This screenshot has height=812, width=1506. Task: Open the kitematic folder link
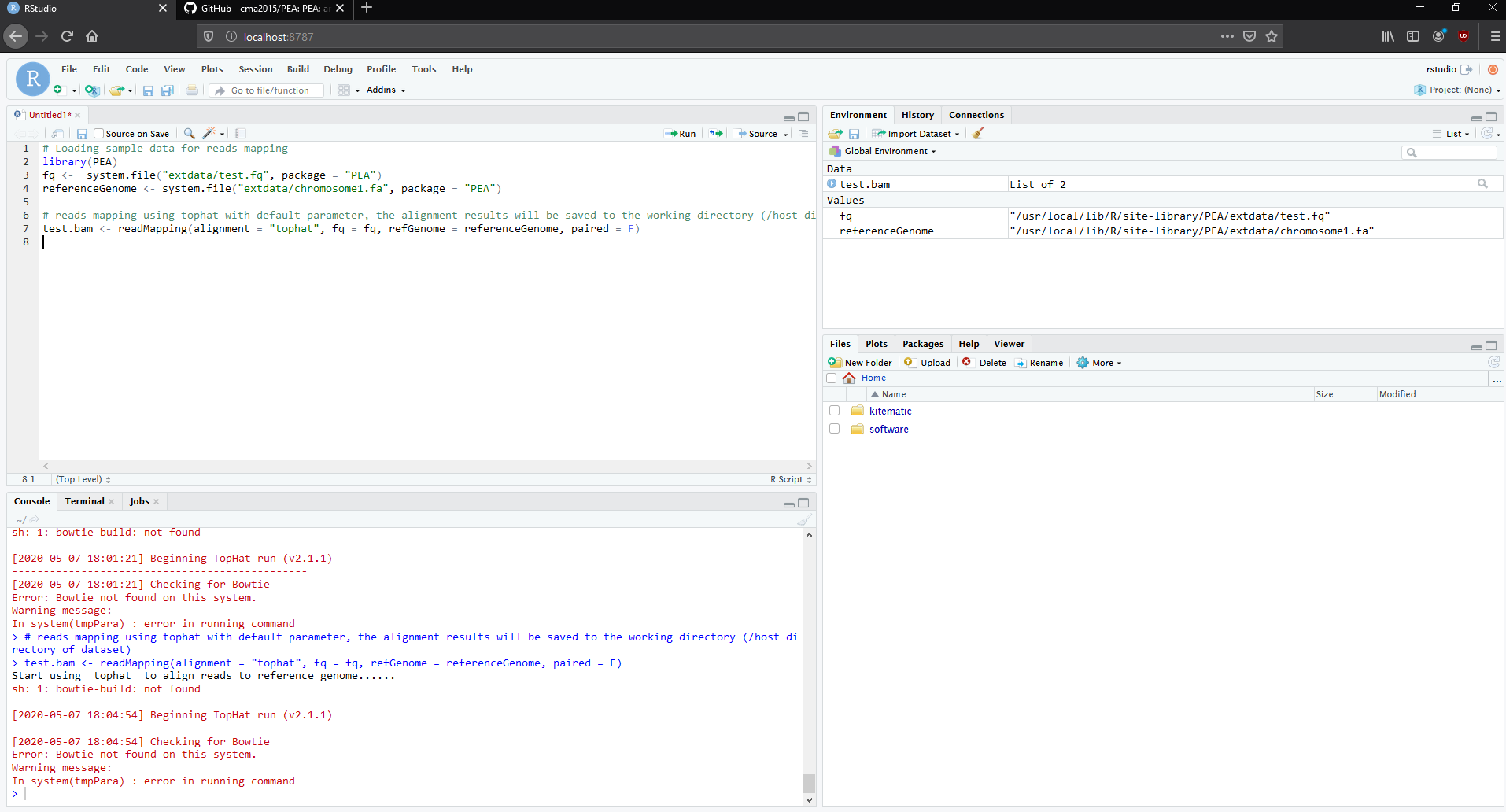click(x=890, y=411)
